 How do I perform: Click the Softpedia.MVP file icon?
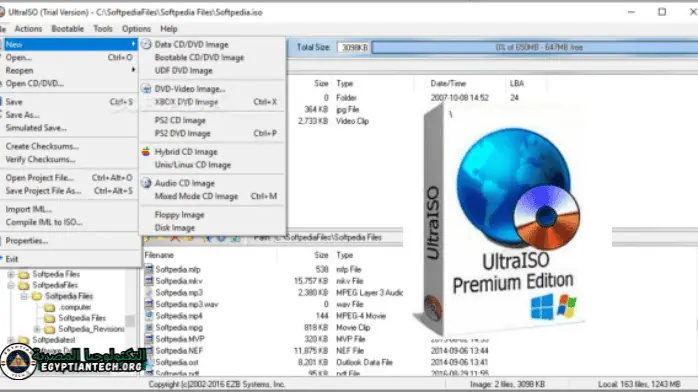click(x=149, y=339)
